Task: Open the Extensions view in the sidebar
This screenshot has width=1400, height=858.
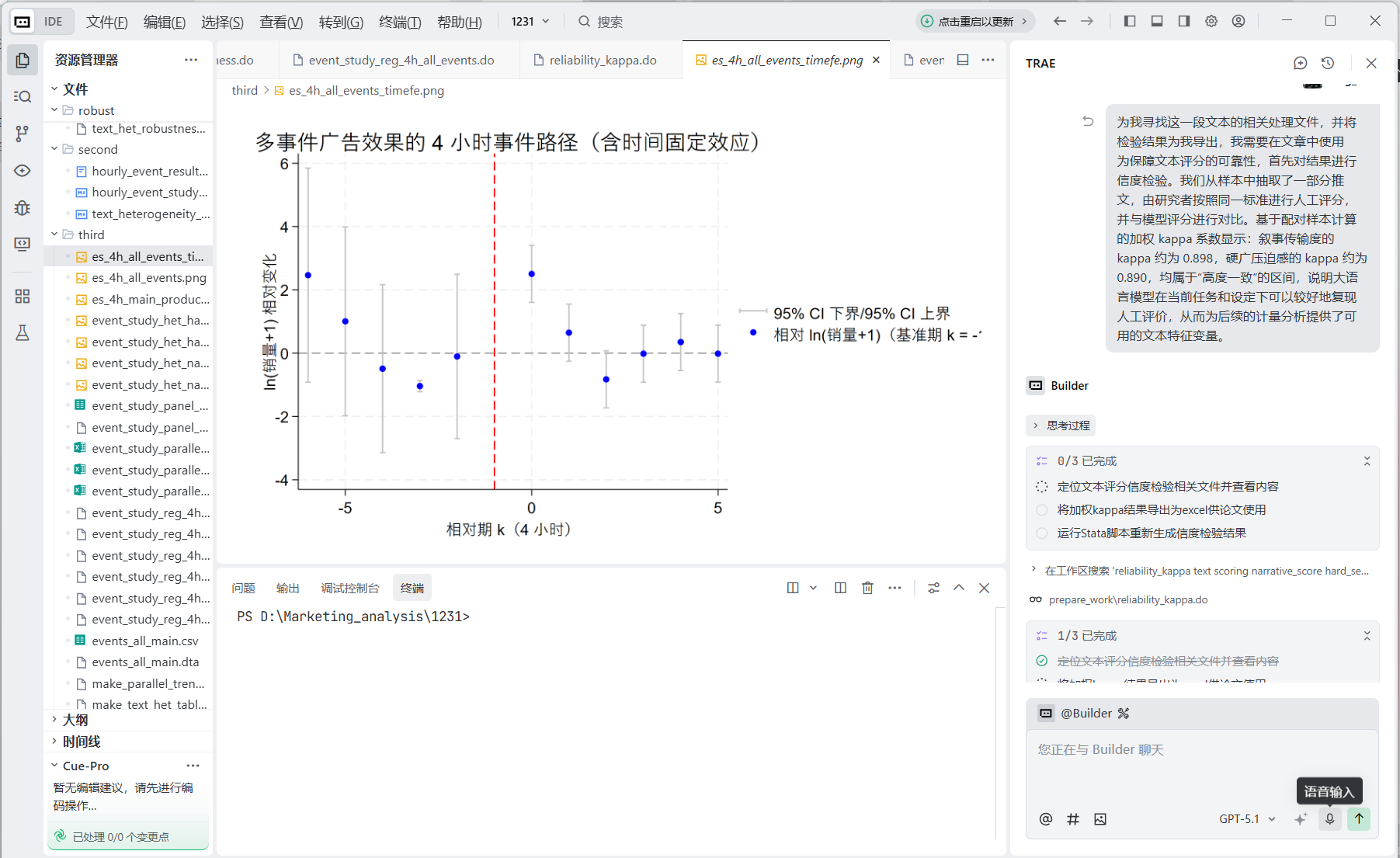Action: pyautogui.click(x=23, y=296)
